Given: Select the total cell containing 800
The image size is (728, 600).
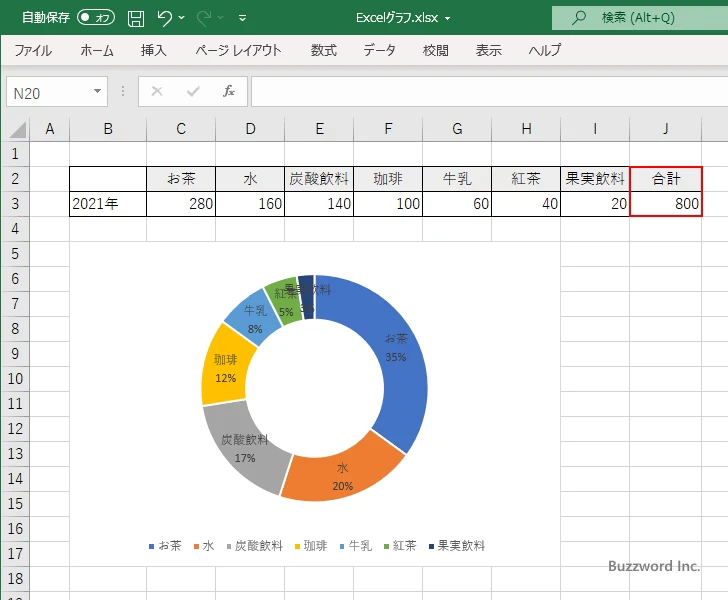Looking at the screenshot, I should (x=666, y=204).
